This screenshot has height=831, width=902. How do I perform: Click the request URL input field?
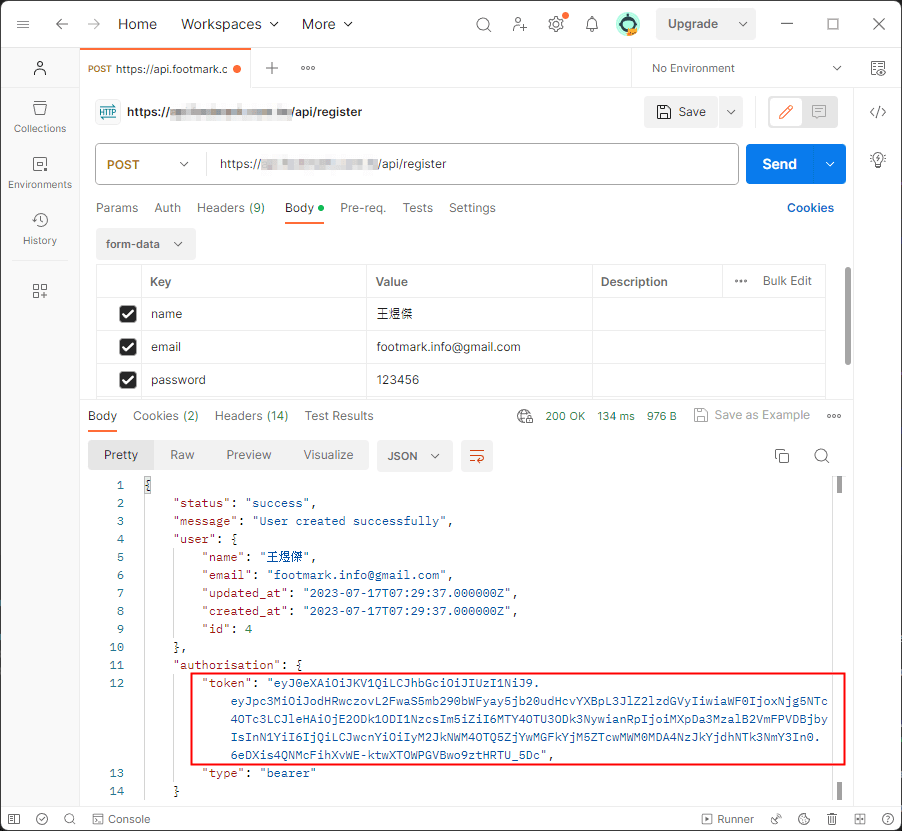coord(450,163)
